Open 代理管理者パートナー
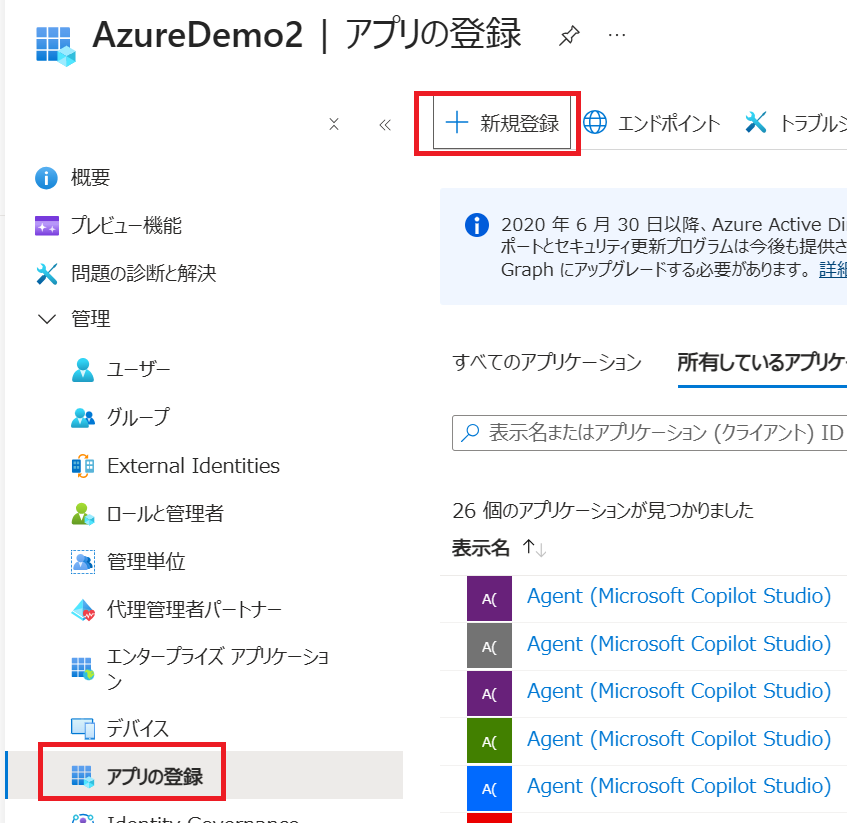The width and height of the screenshot is (847, 823). coord(194,610)
